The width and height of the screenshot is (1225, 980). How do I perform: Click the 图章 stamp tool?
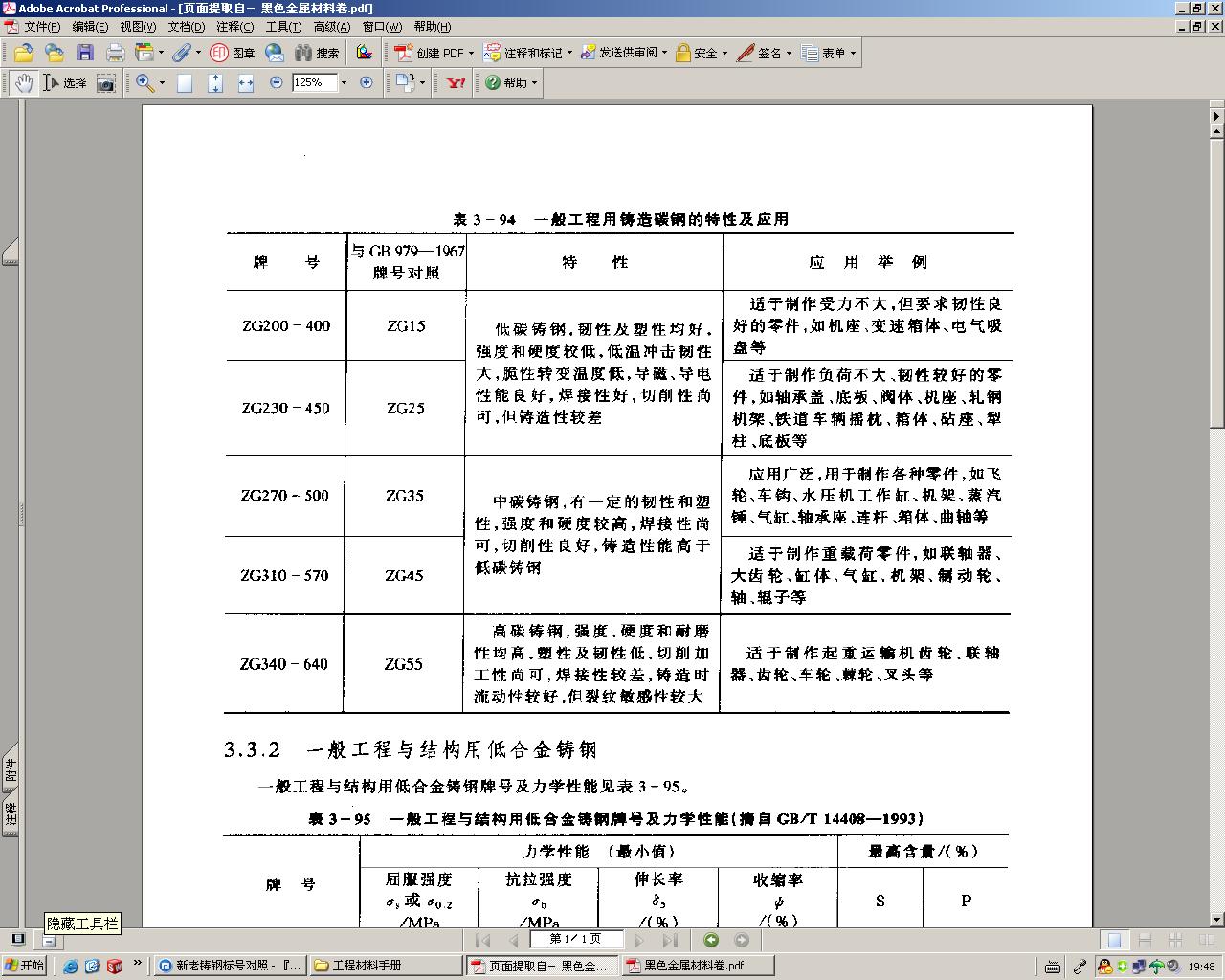(233, 53)
